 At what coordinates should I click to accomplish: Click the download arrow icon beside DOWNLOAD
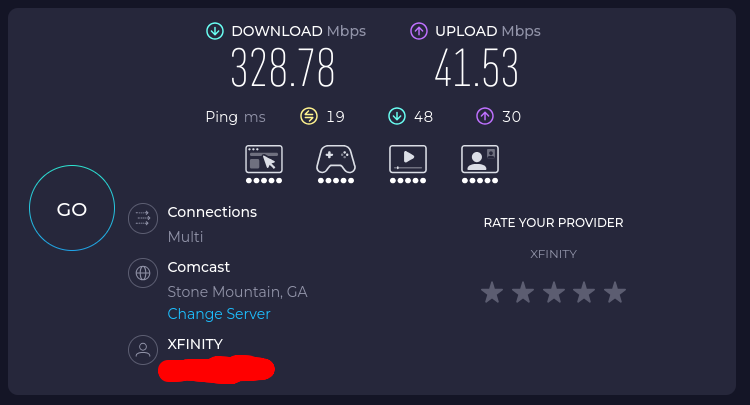[215, 32]
